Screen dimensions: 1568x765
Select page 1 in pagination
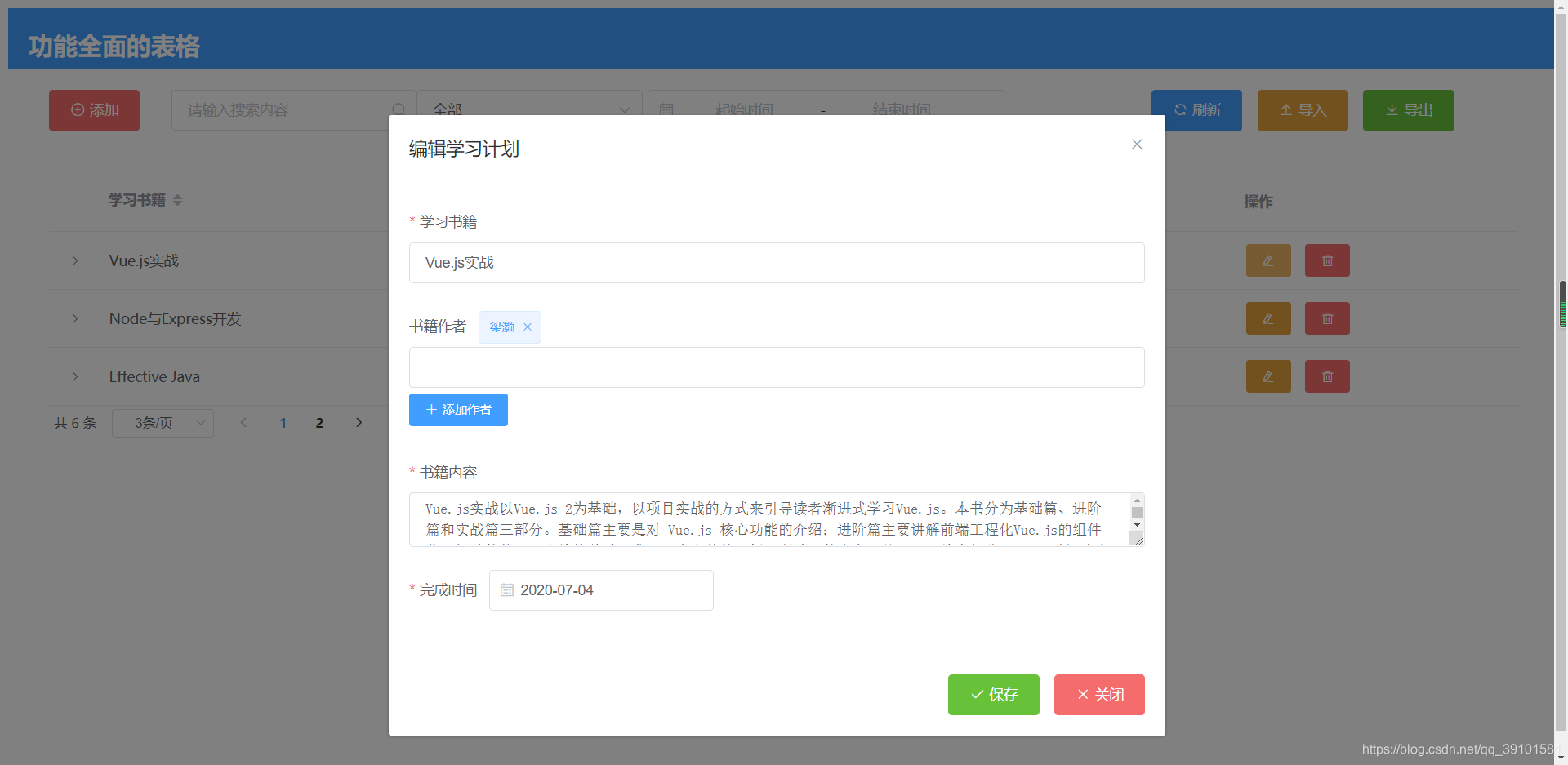(283, 423)
